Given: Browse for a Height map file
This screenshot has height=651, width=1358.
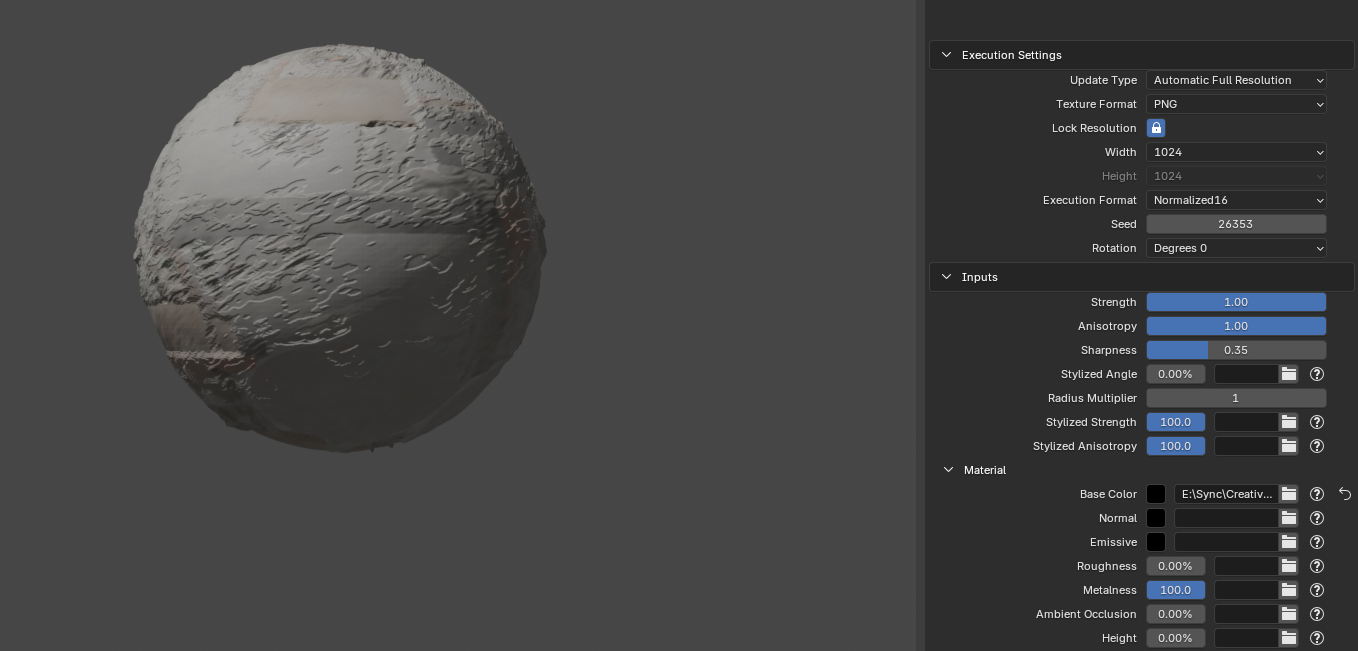Looking at the screenshot, I should click(1289, 638).
